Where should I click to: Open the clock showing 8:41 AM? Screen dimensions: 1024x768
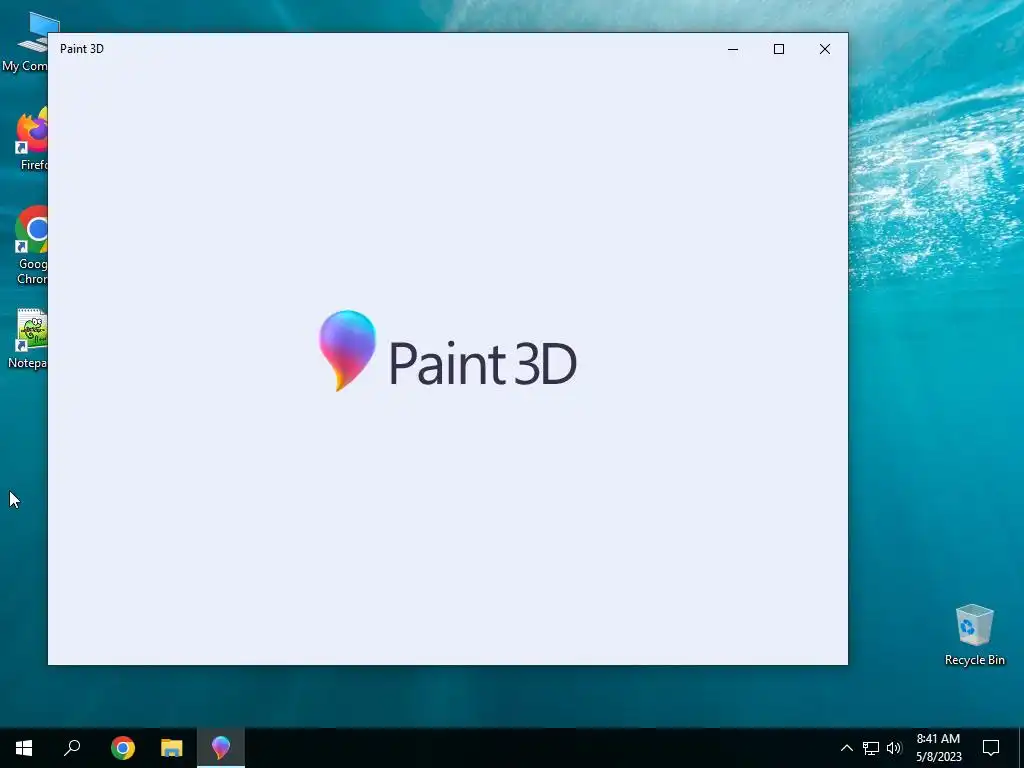(x=938, y=748)
